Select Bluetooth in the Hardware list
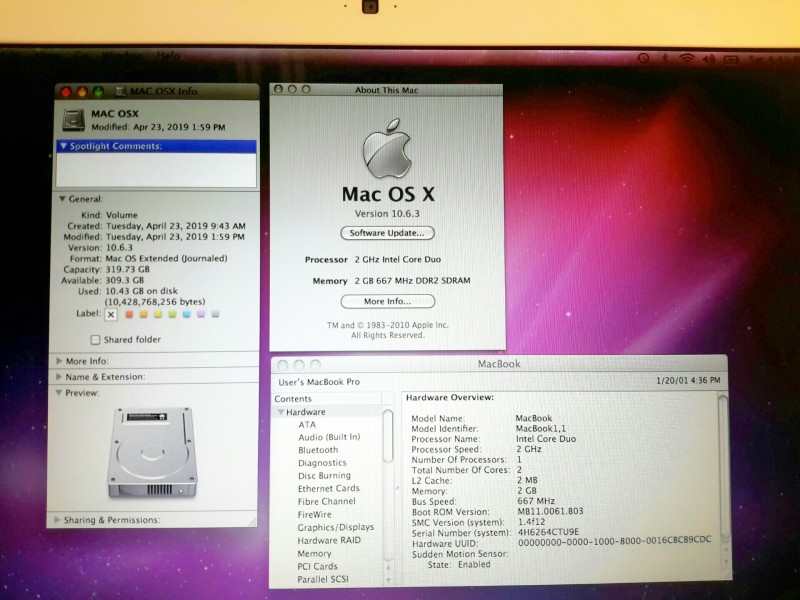 318,450
